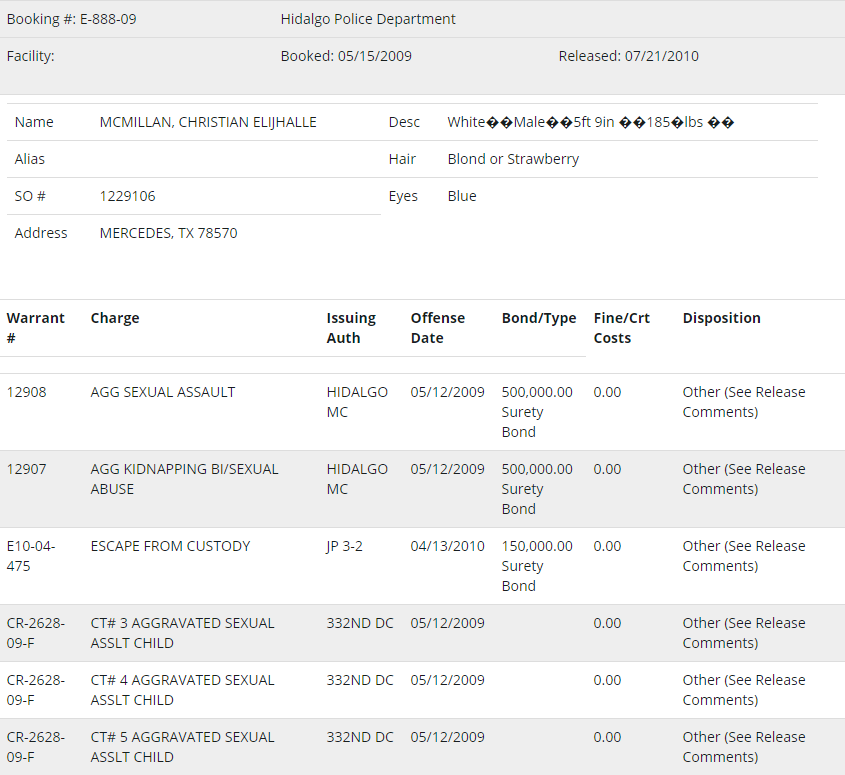The height and width of the screenshot is (775, 845).
Task: Click the Disposition column header
Action: pyautogui.click(x=722, y=318)
